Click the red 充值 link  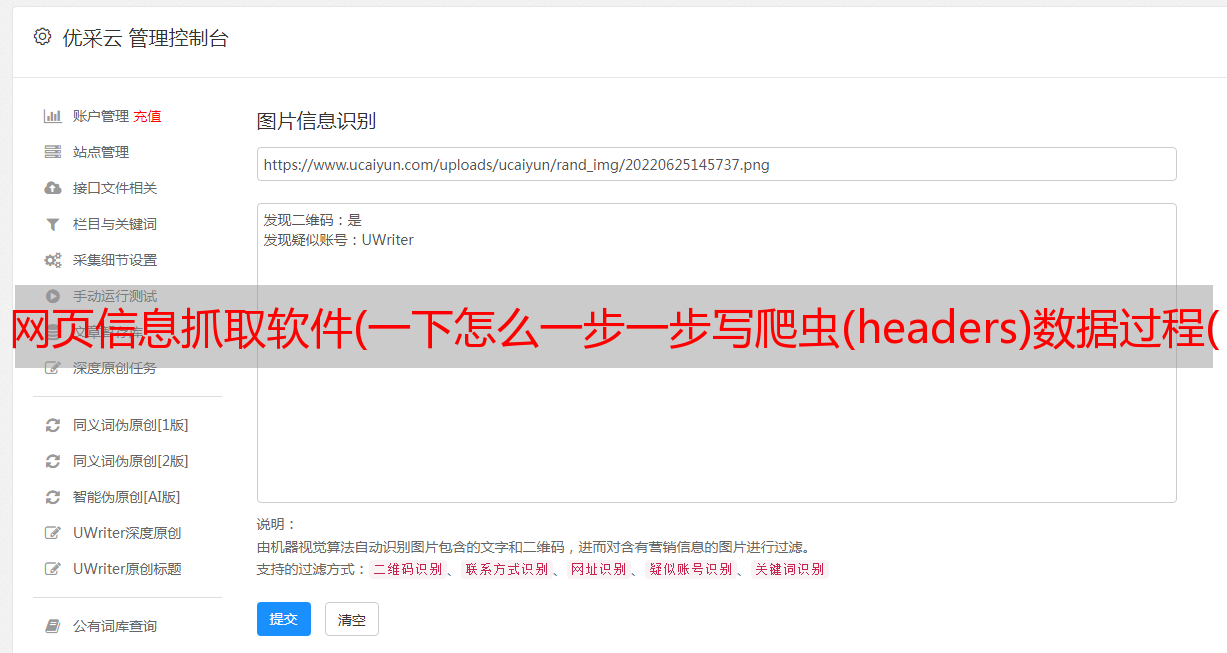tap(147, 116)
